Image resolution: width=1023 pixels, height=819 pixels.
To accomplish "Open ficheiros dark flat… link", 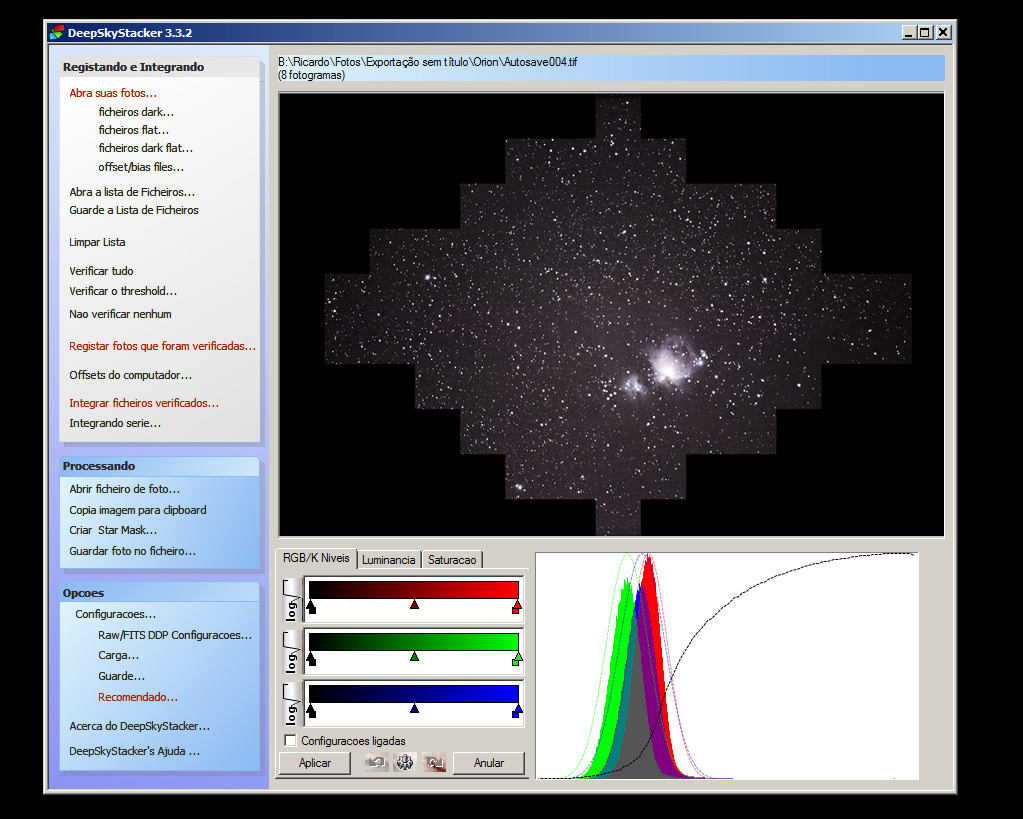I will (145, 148).
